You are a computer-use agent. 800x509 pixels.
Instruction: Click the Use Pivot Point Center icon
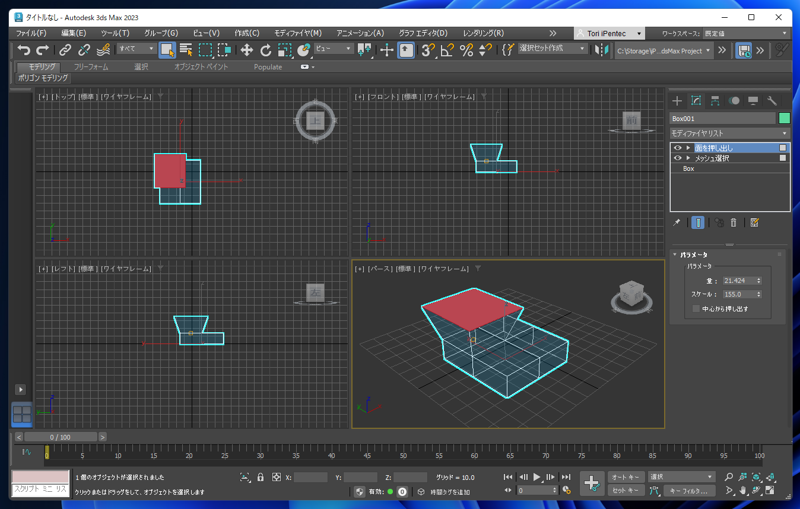(x=364, y=50)
